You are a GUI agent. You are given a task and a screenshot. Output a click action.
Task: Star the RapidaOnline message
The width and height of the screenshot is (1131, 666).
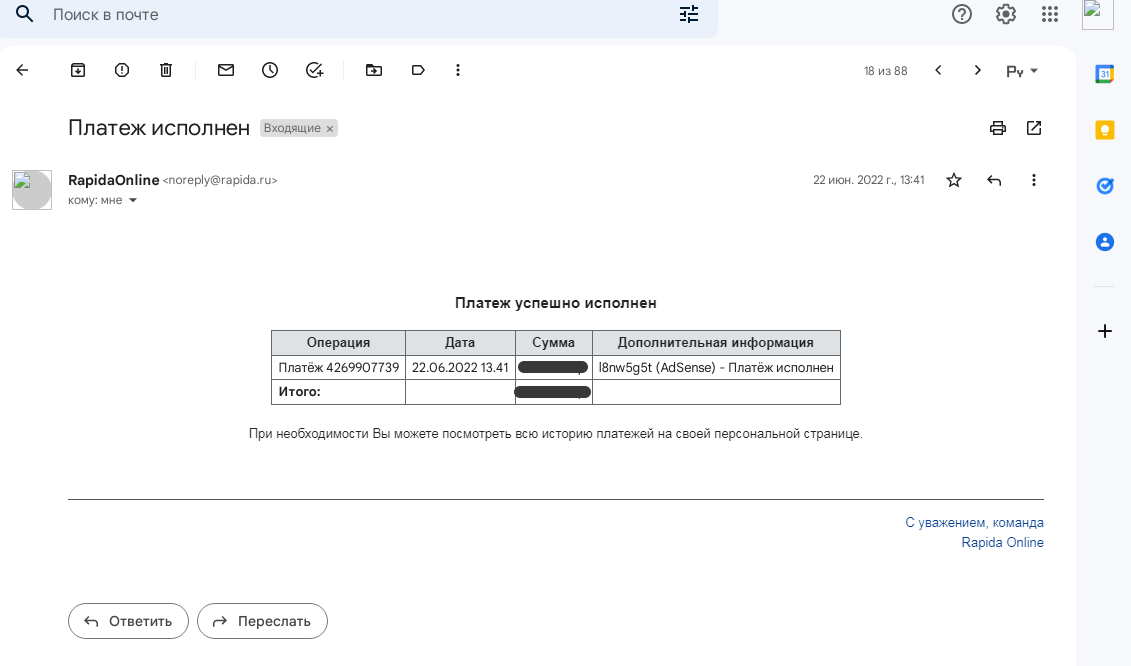pyautogui.click(x=954, y=180)
